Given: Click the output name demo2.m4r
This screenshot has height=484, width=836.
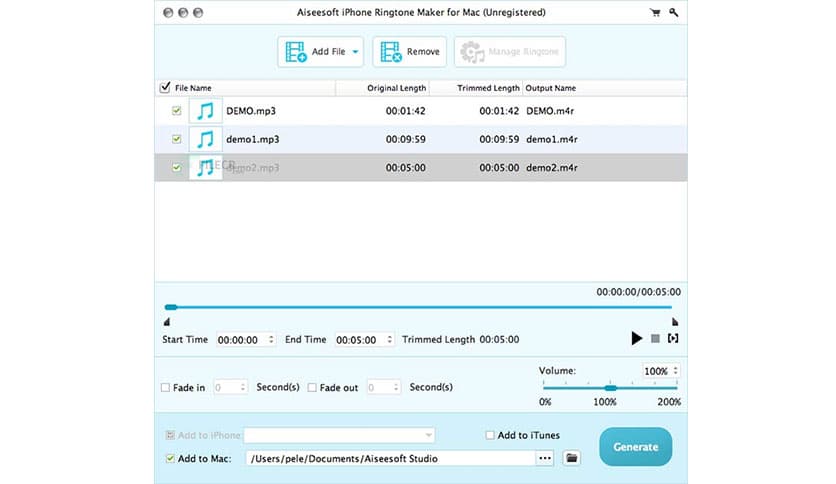Looking at the screenshot, I should 552,167.
